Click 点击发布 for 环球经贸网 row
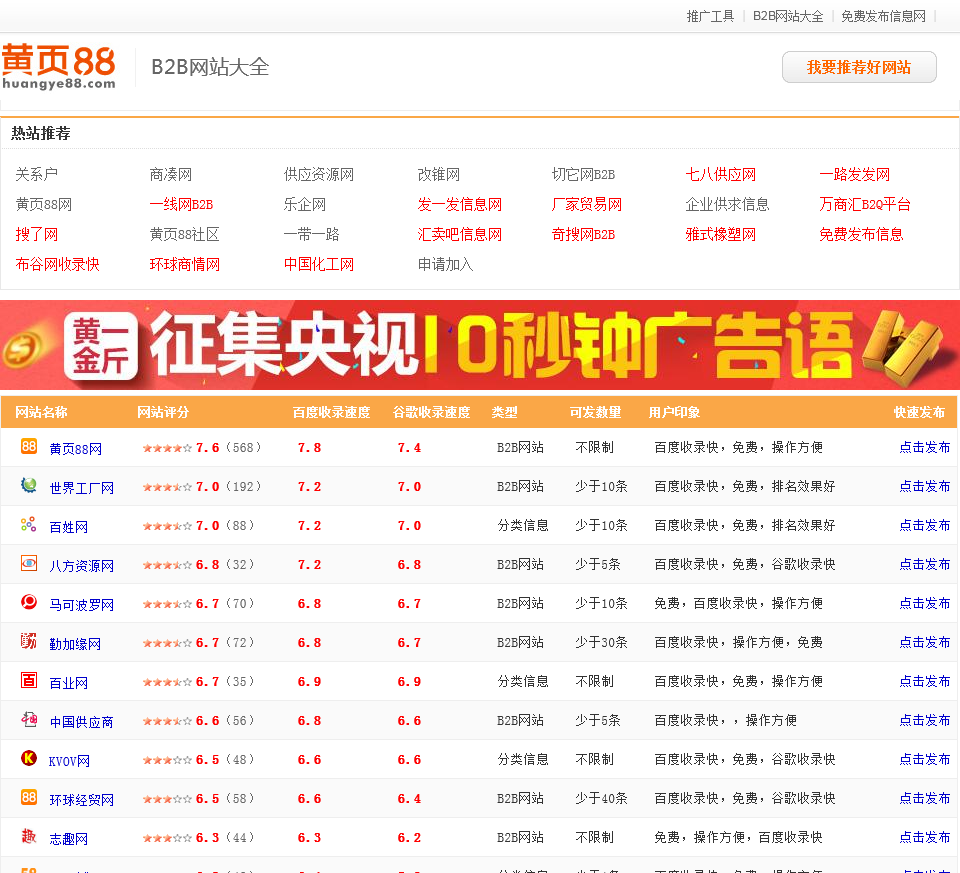Viewport: 960px width, 873px height. click(924, 798)
